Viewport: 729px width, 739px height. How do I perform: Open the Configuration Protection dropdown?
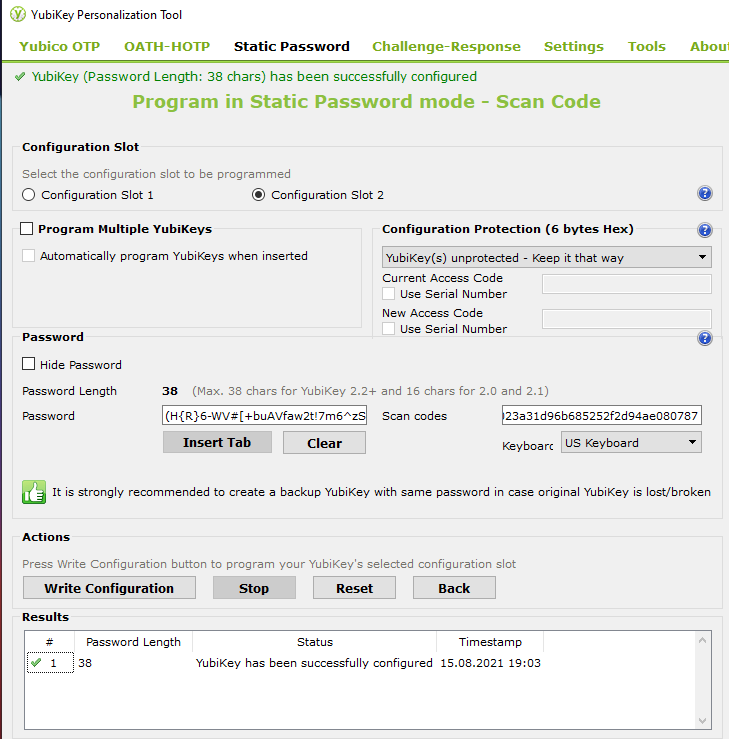point(547,257)
